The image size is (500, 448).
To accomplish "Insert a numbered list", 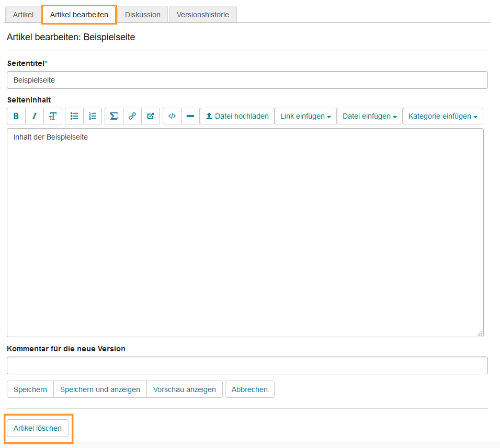I will pyautogui.click(x=92, y=116).
